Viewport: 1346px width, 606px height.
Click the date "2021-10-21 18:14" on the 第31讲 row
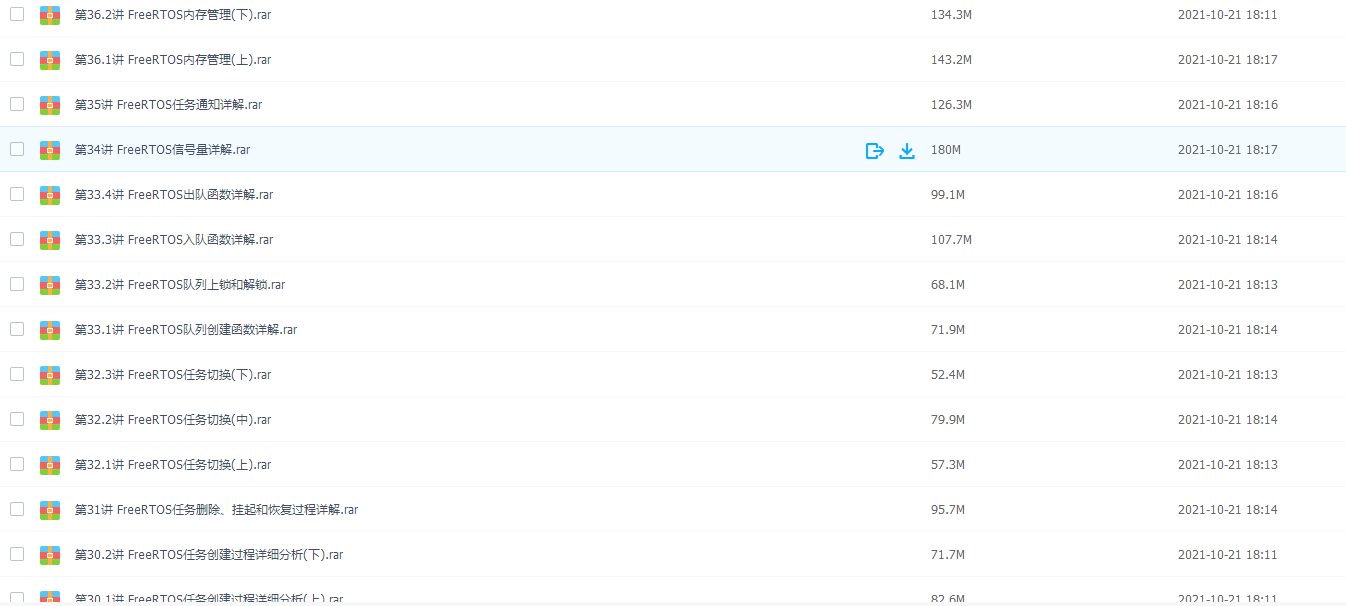1228,510
